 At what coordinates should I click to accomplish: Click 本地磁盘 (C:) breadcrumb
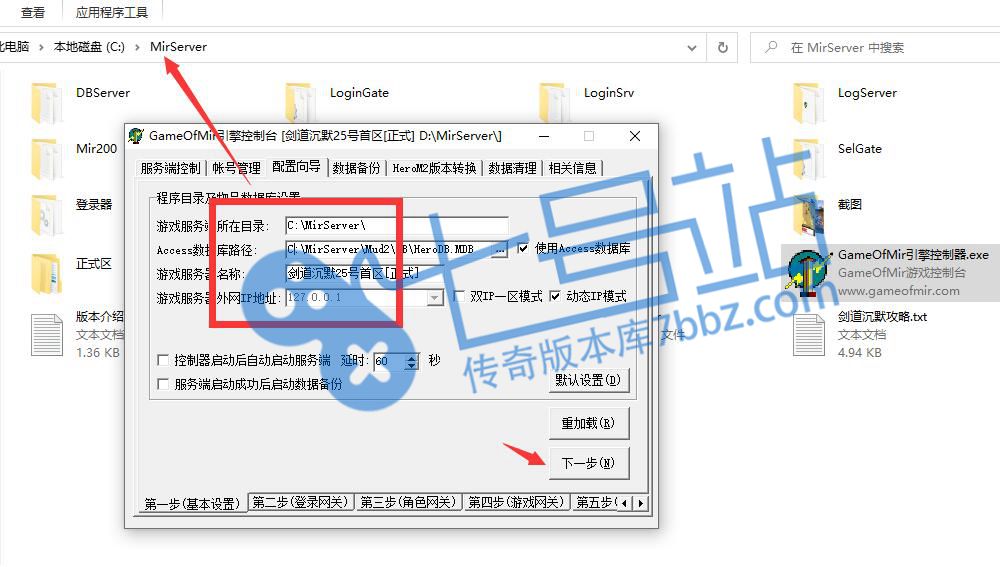(89, 47)
